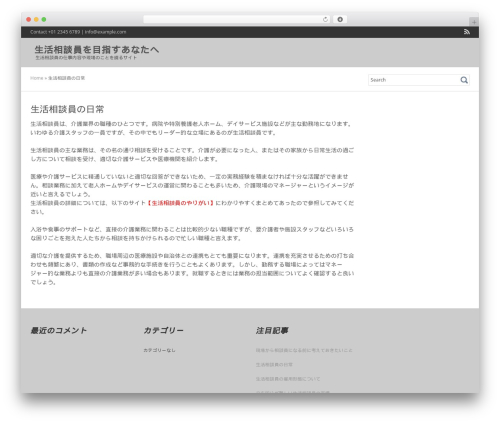
Task: Click the Contact +01 2345 6789 text
Action: pos(55,32)
